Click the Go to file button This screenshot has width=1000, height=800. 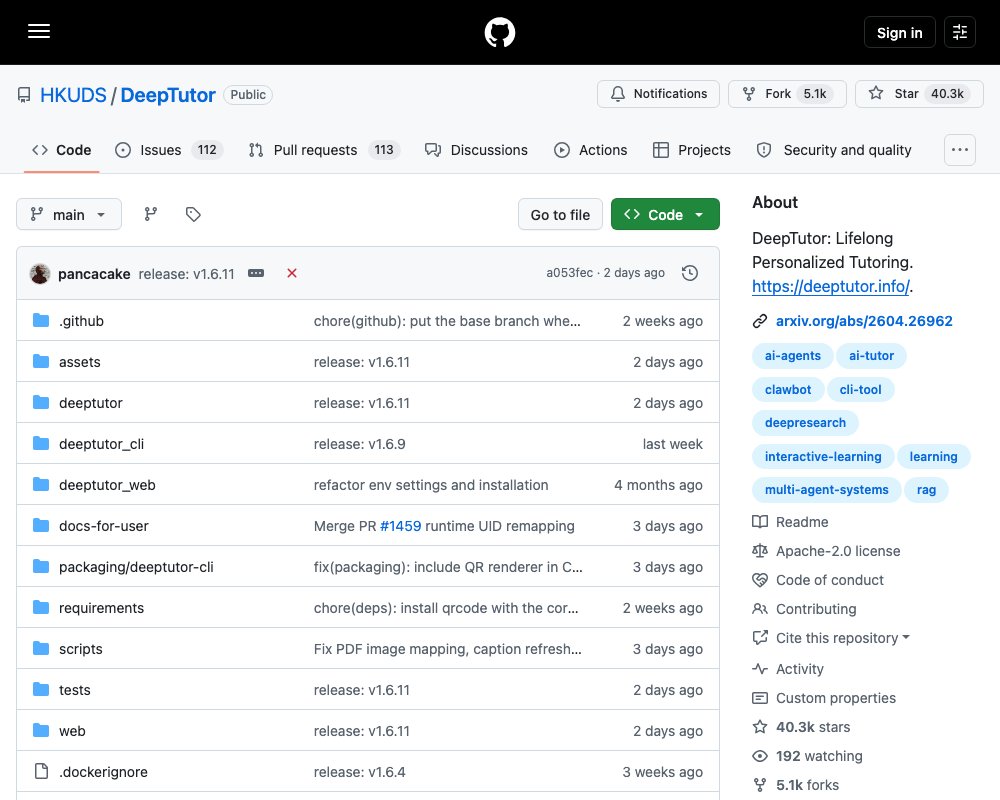click(560, 215)
